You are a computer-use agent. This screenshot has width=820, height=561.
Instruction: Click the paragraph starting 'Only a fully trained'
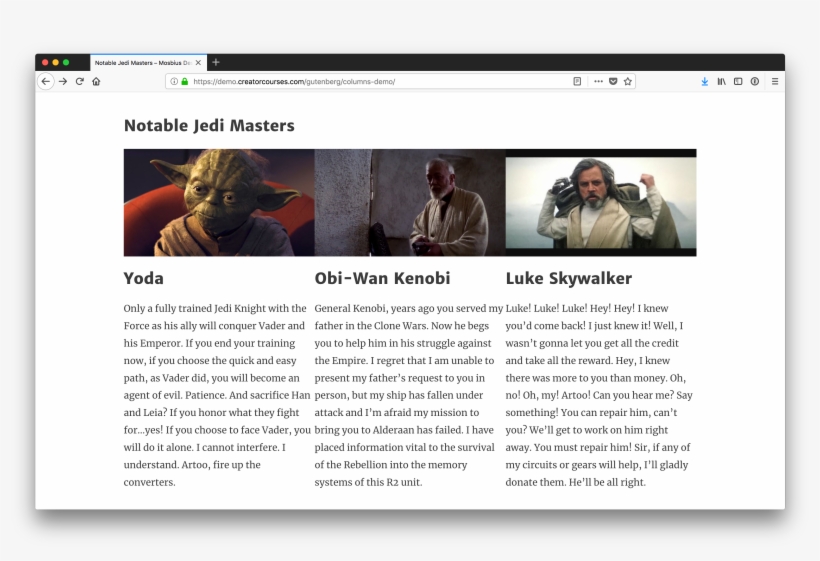218,395
